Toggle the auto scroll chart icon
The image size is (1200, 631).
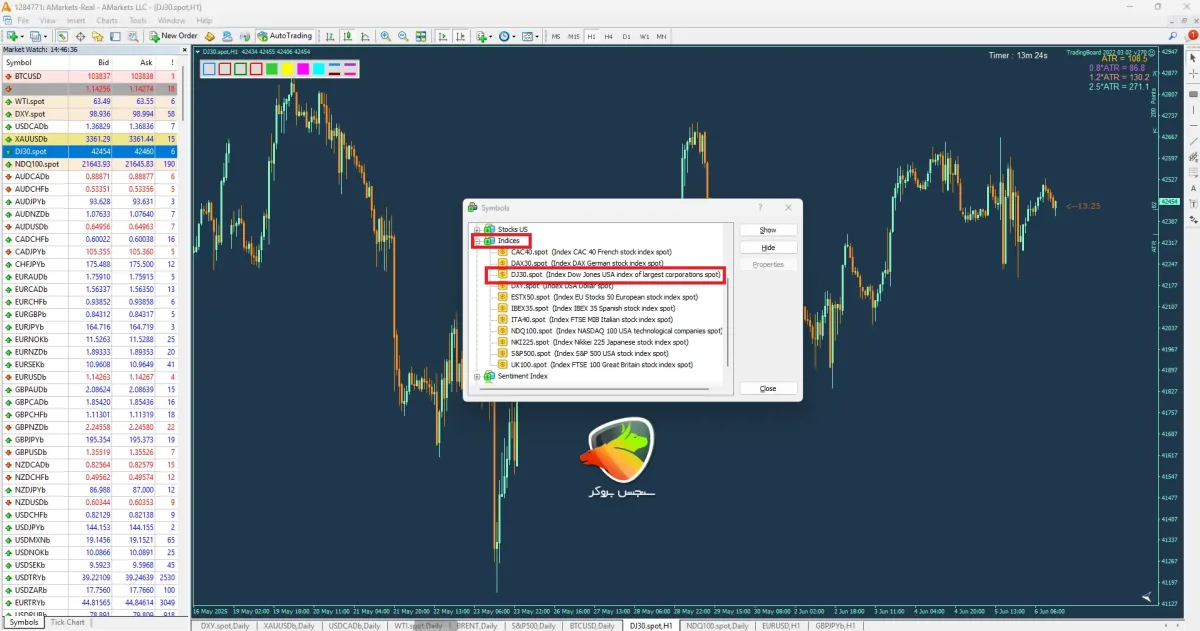(443, 36)
